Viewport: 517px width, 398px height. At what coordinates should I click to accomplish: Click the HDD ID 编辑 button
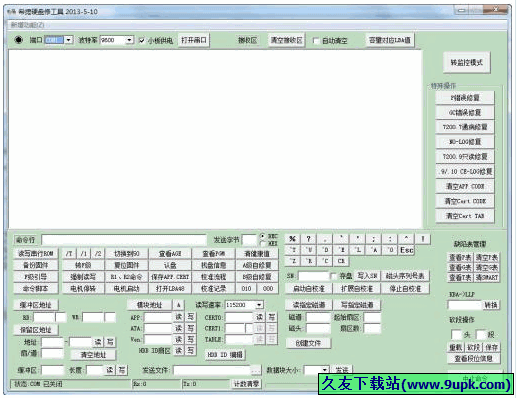click(225, 354)
